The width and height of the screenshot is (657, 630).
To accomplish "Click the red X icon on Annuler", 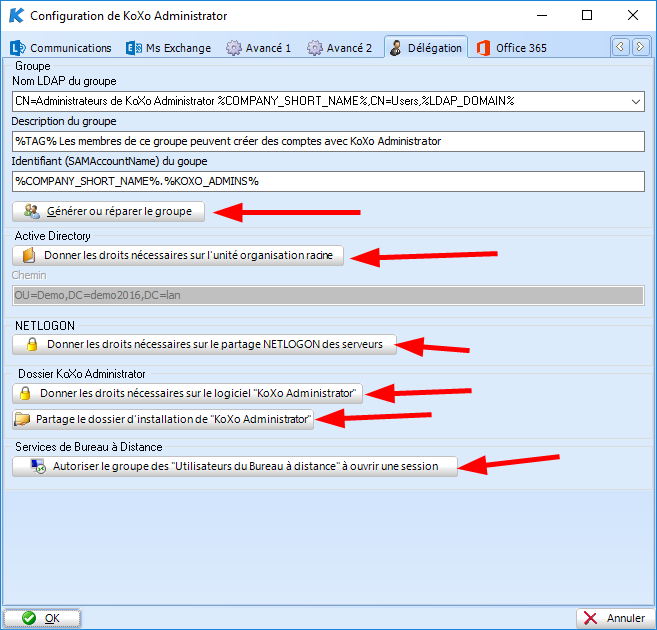I will pyautogui.click(x=590, y=618).
